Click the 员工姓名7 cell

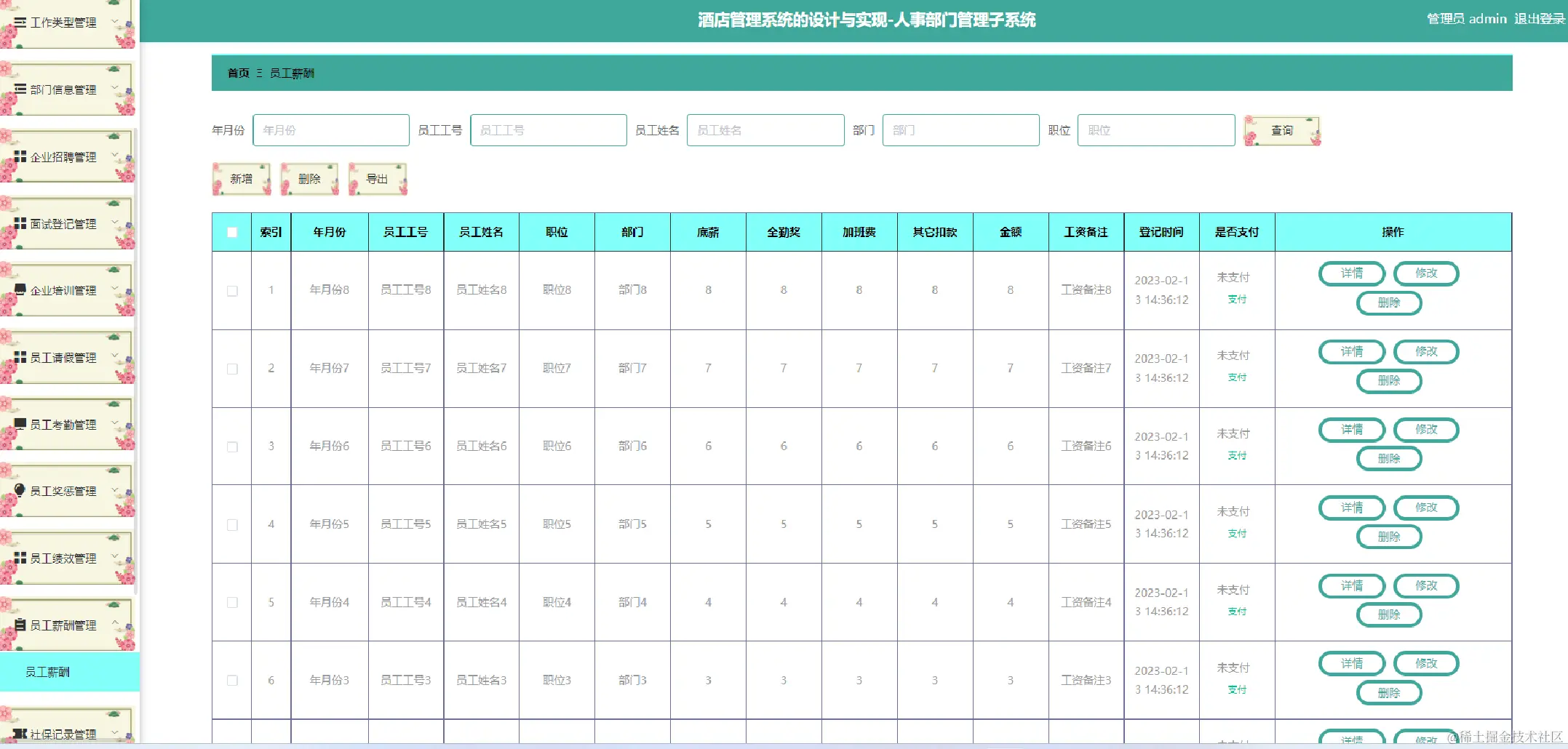coord(482,369)
